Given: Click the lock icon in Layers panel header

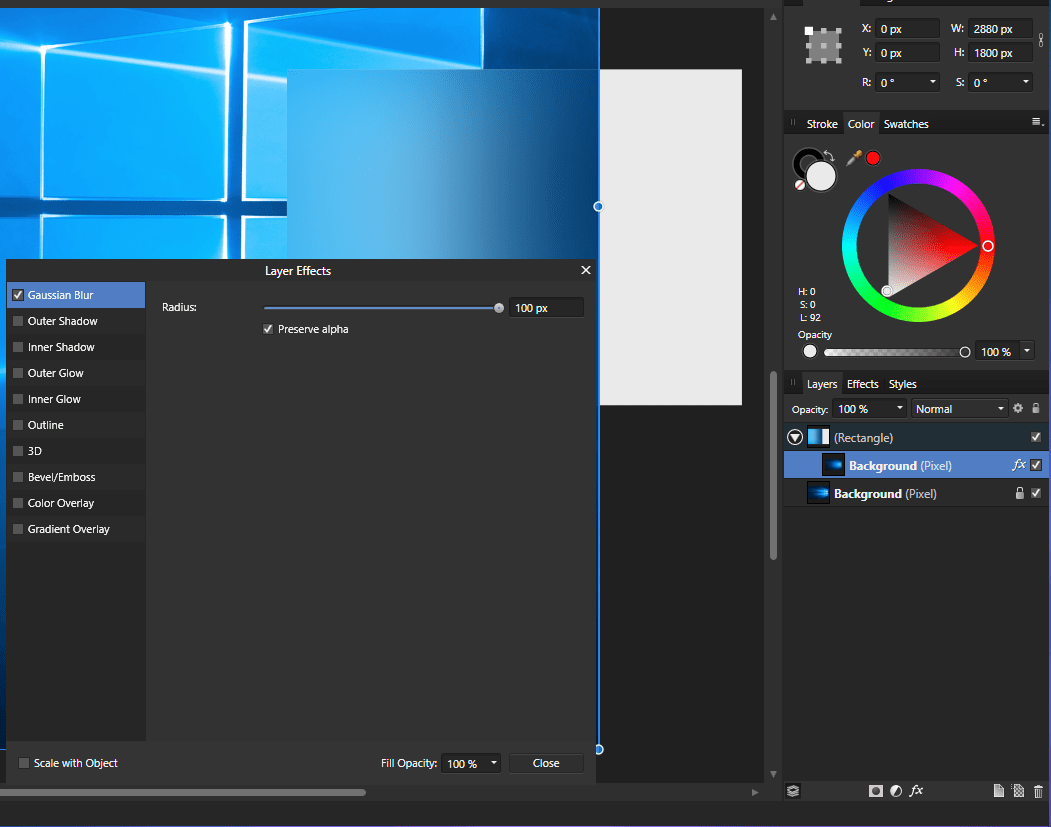Looking at the screenshot, I should click(x=1036, y=408).
